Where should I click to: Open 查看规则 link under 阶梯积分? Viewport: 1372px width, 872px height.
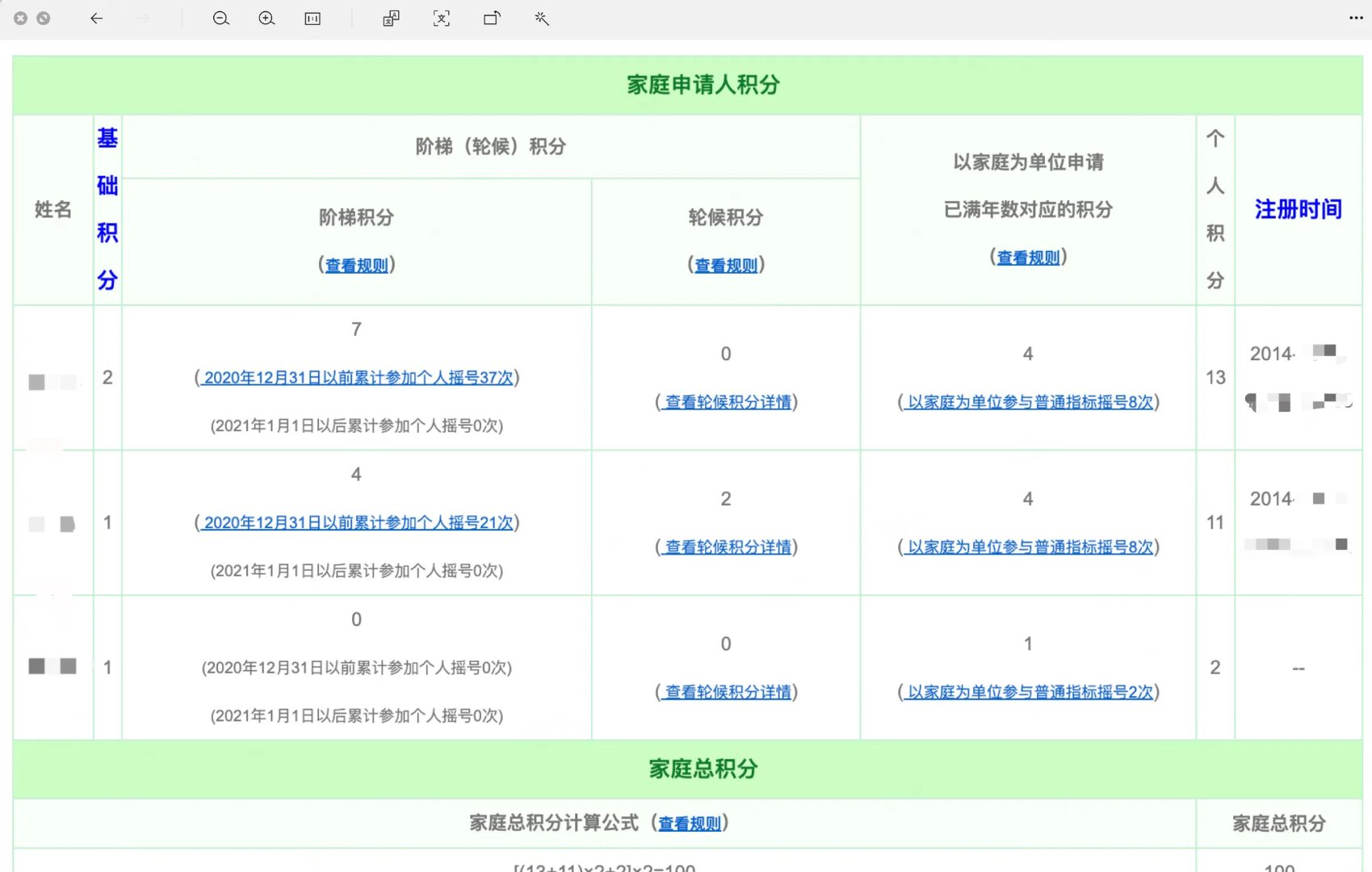point(357,266)
